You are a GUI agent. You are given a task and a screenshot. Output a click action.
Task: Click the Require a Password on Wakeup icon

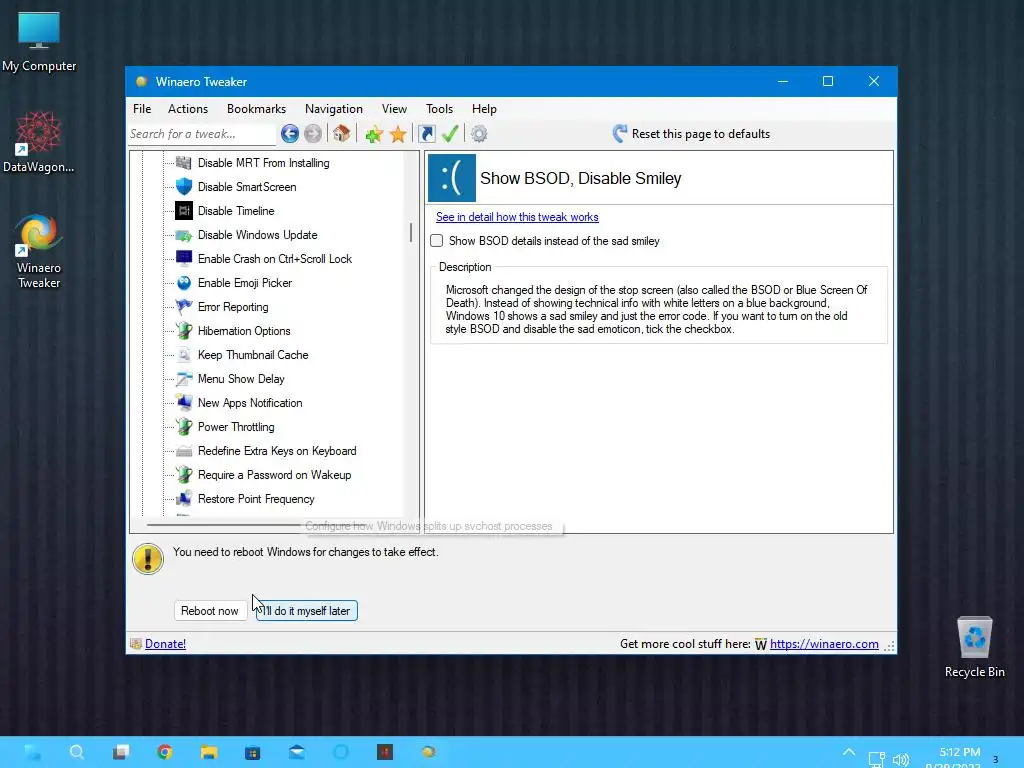[184, 475]
